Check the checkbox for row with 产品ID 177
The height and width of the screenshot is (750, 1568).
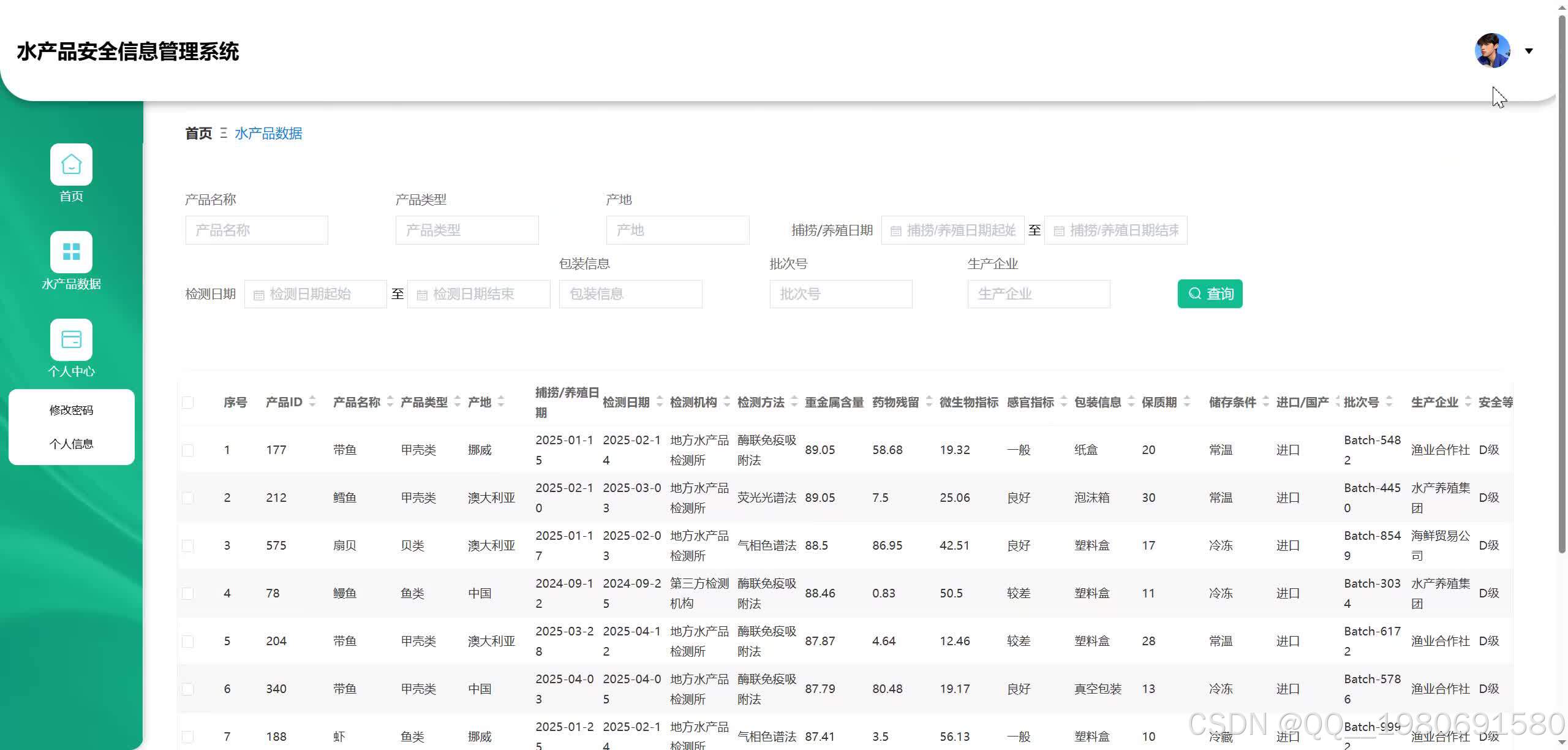[x=188, y=449]
